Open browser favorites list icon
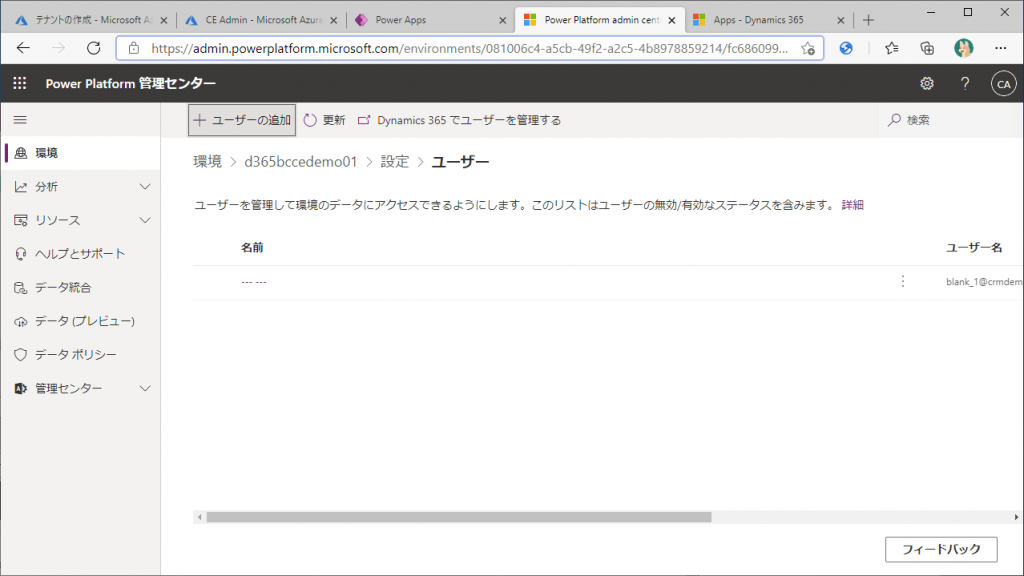 [891, 48]
